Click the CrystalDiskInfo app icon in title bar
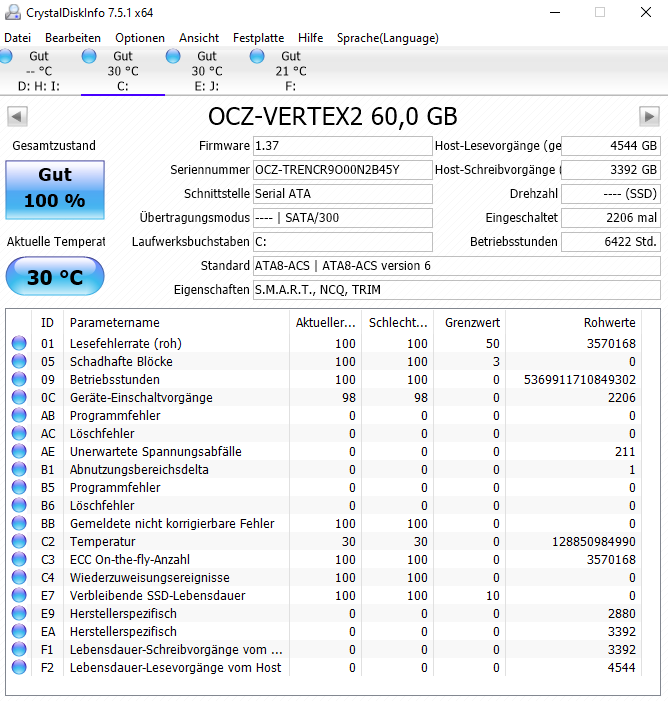Image resolution: width=668 pixels, height=701 pixels. pyautogui.click(x=13, y=13)
